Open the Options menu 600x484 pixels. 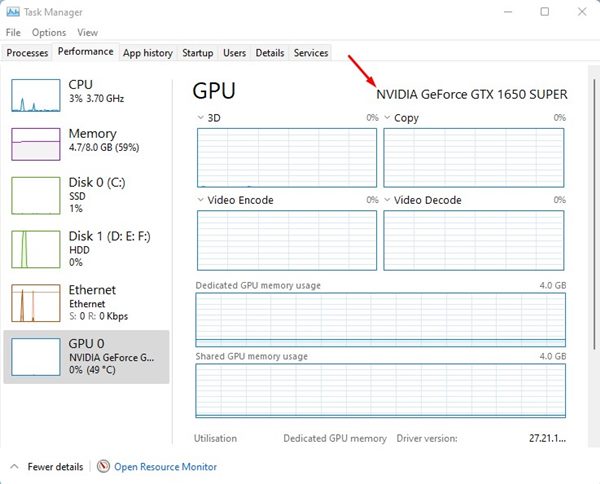(x=48, y=33)
